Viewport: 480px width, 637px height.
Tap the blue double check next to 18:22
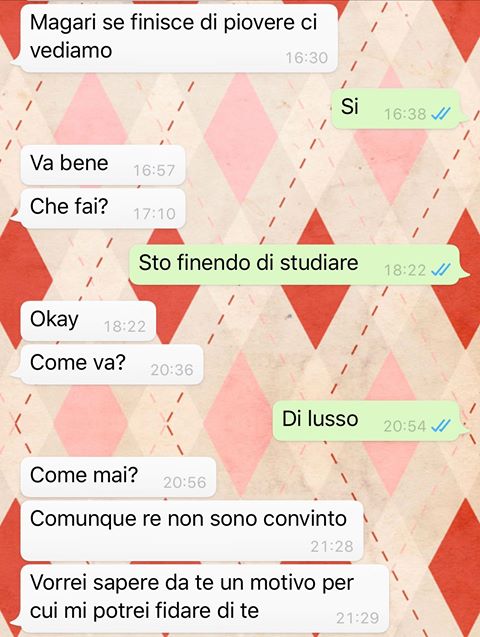[441, 270]
